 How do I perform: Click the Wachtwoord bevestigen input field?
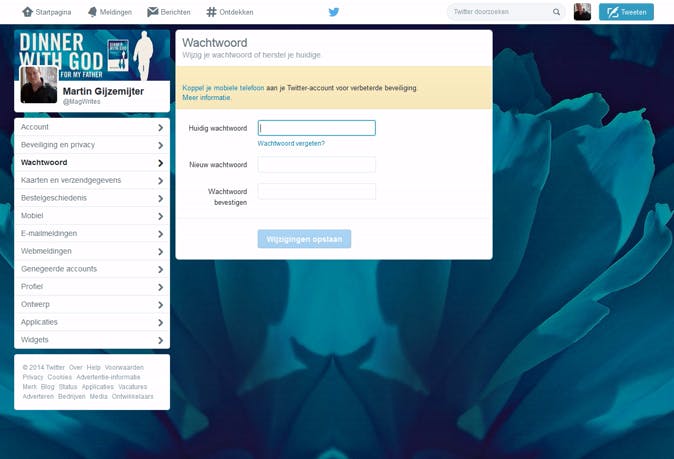[x=317, y=191]
